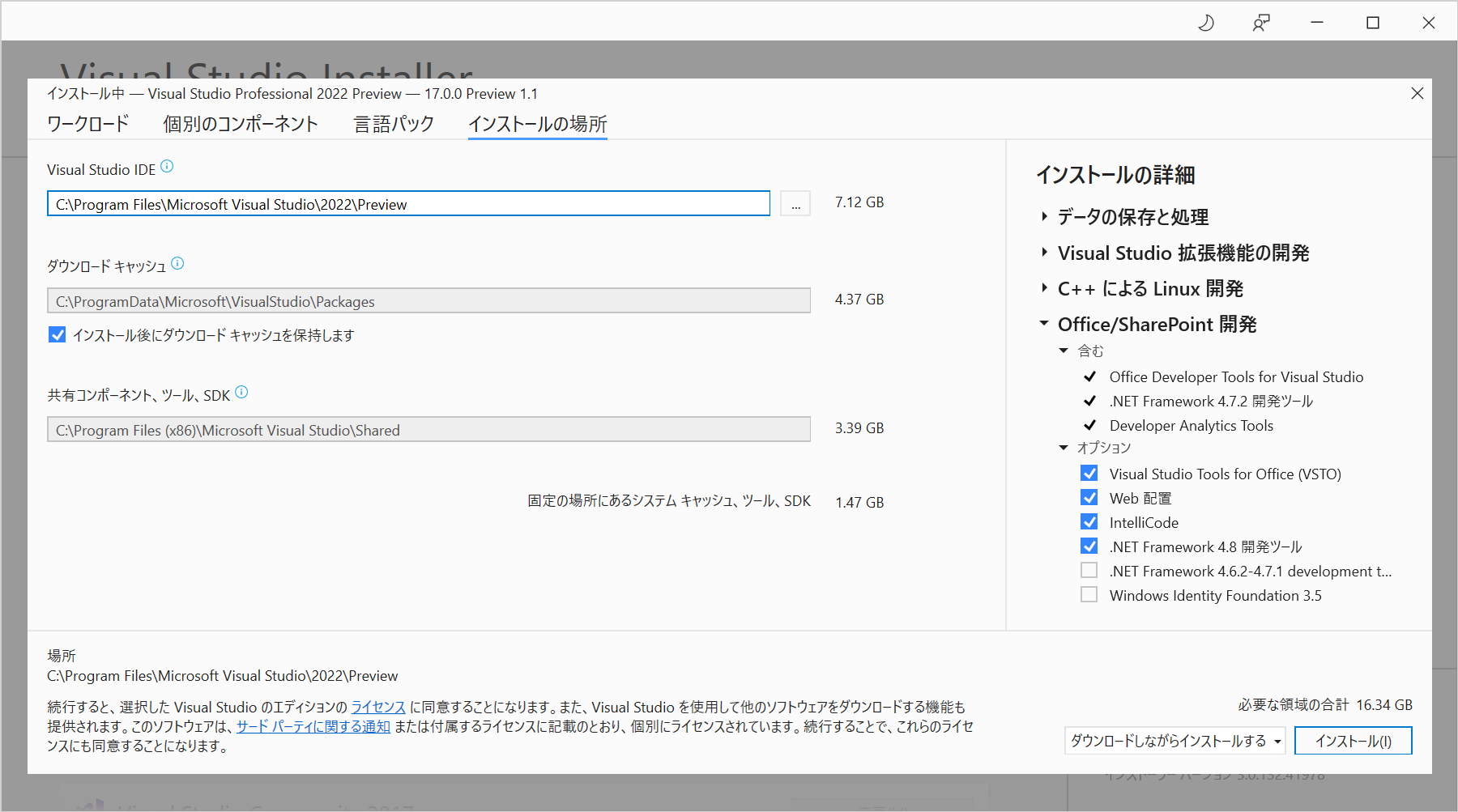
Task: Click the Office Developer Tools for Visual Studio item
Action: 1236,376
